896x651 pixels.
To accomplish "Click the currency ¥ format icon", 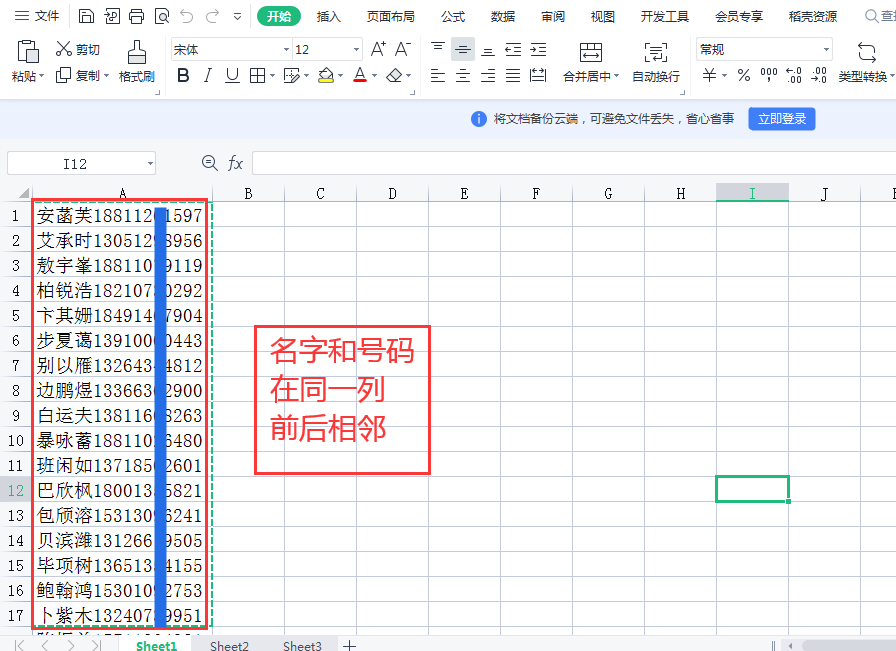I will (x=709, y=75).
